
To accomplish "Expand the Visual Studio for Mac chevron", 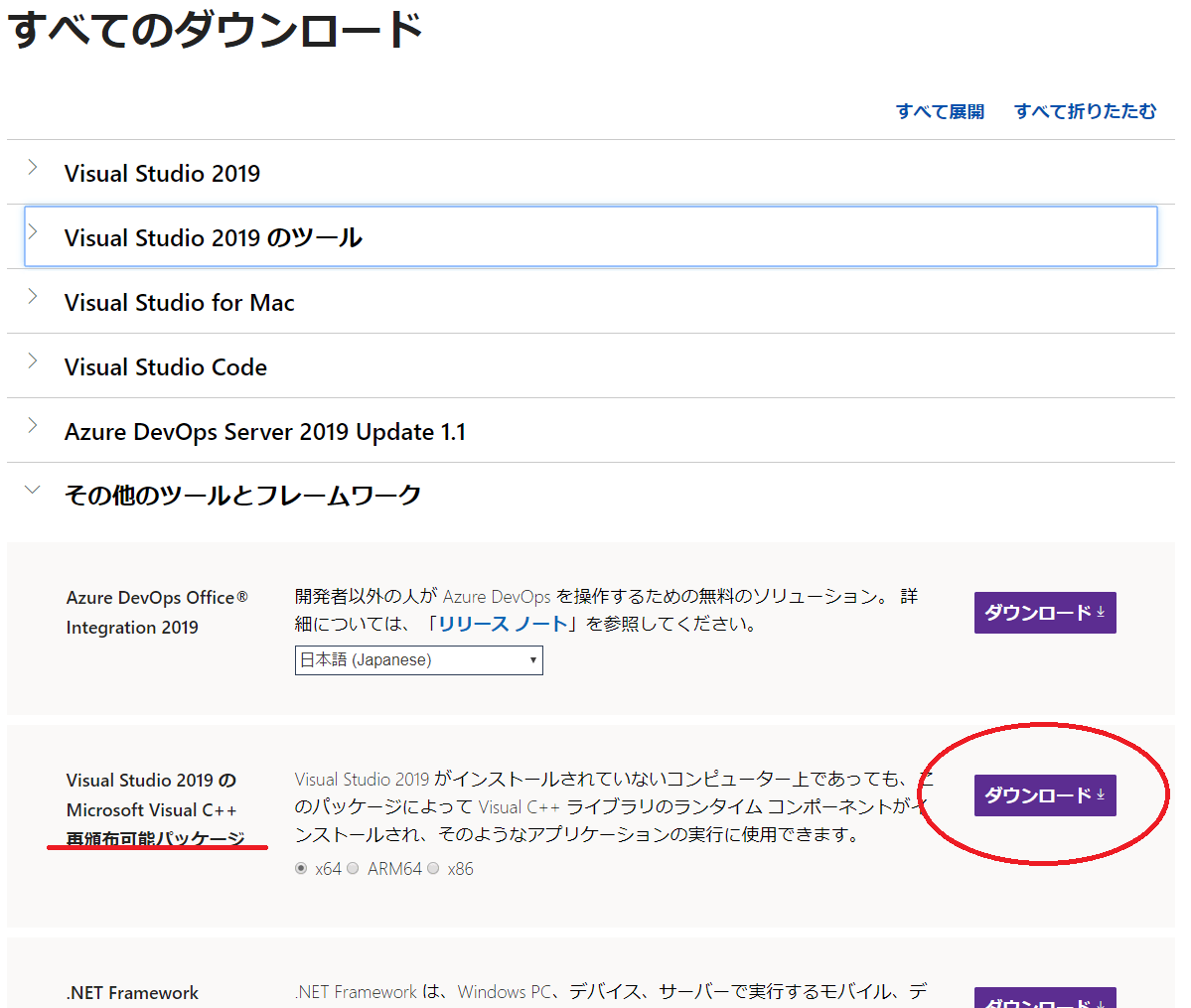I will pyautogui.click(x=33, y=296).
